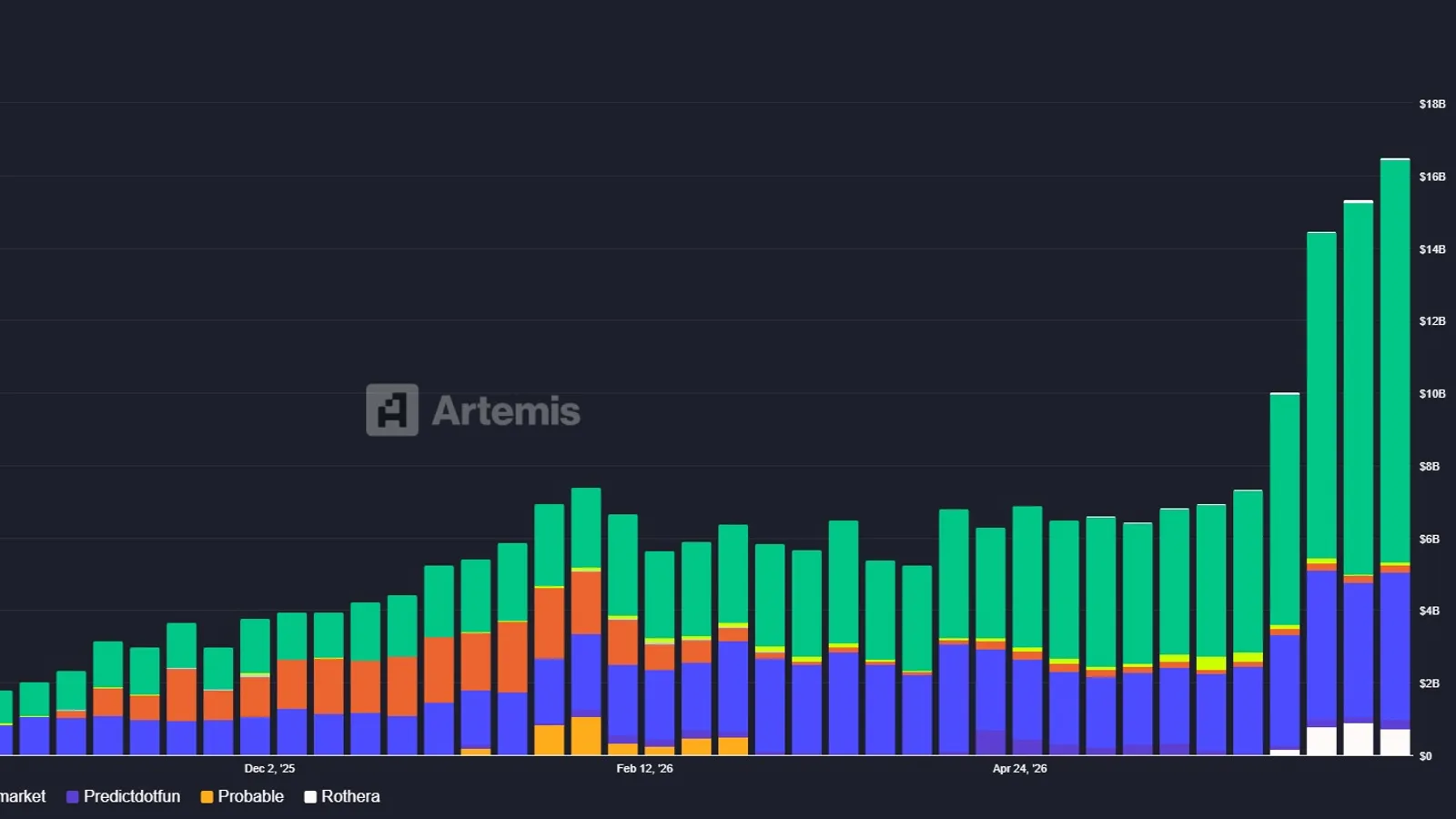Select the $16B y-axis label

coord(1432,177)
